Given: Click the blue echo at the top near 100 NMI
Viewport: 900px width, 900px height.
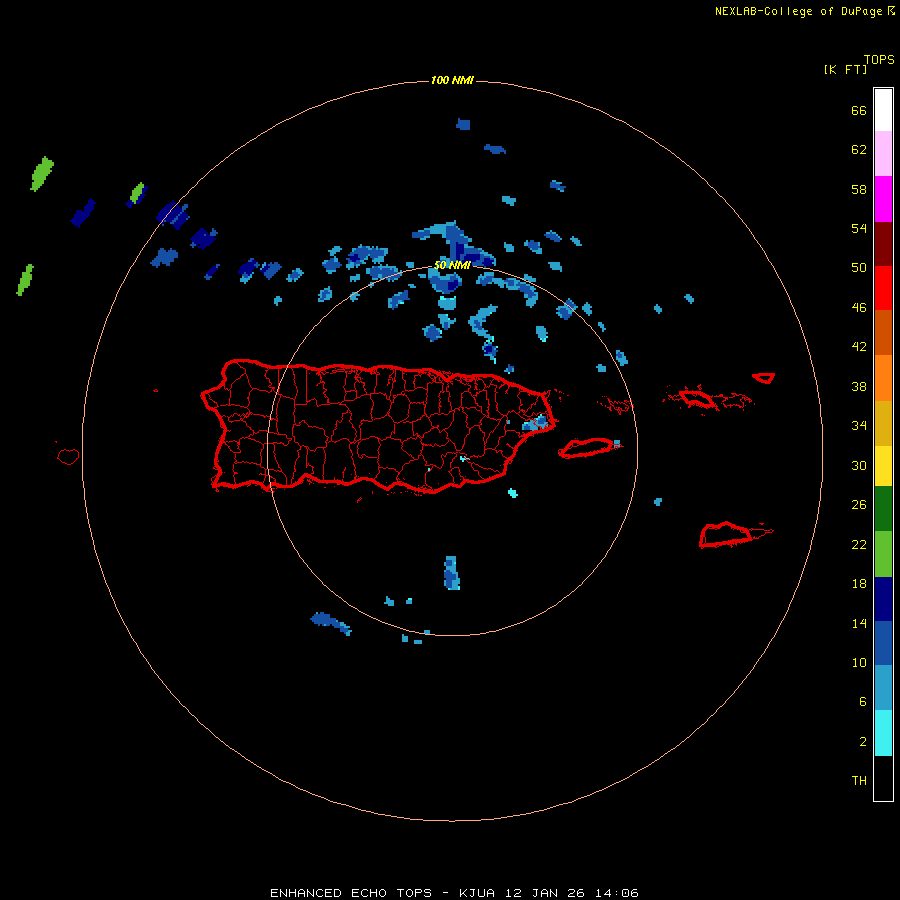Looking at the screenshot, I should click(x=463, y=125).
